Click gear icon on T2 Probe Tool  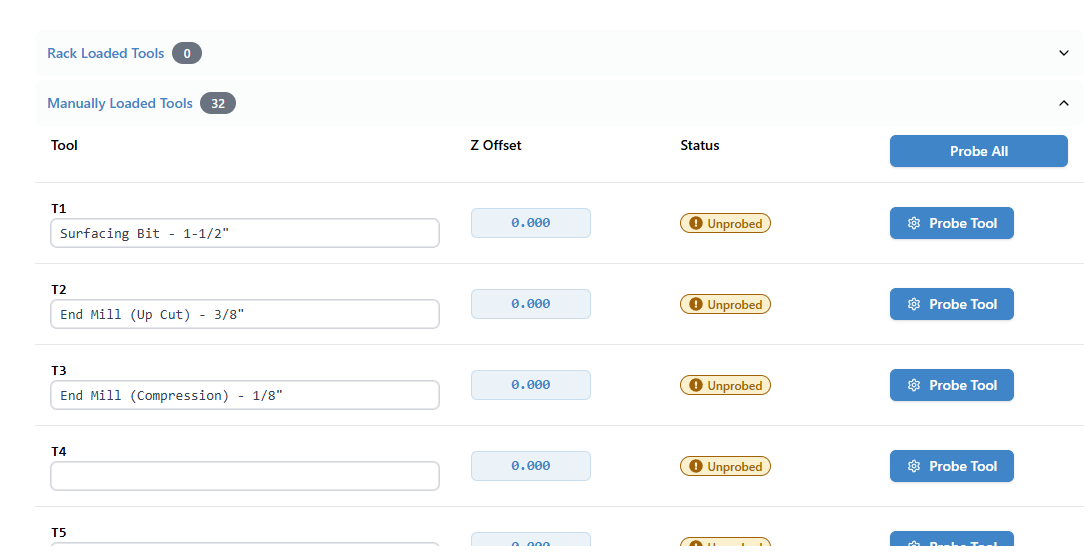913,305
